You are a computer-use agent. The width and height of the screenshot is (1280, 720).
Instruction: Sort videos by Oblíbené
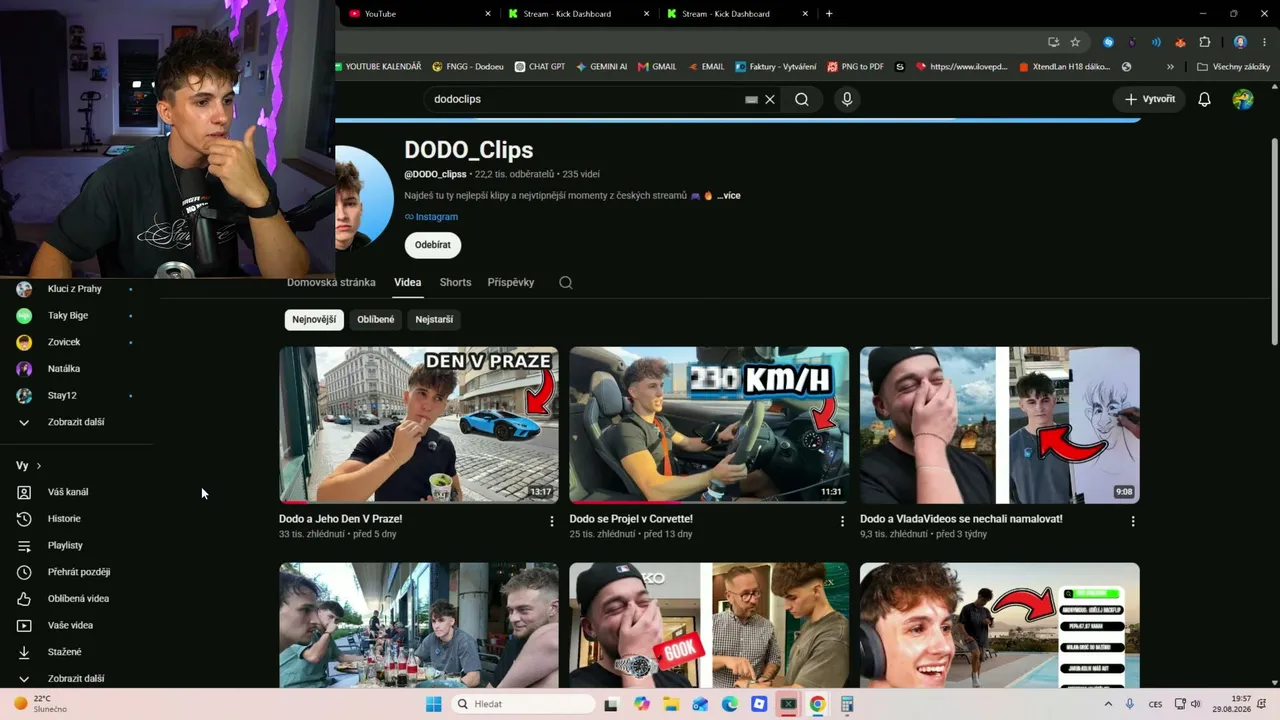(376, 320)
